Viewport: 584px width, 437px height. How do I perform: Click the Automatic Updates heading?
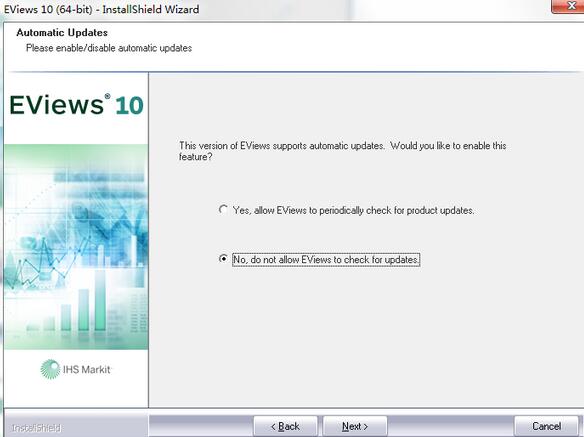[x=62, y=33]
